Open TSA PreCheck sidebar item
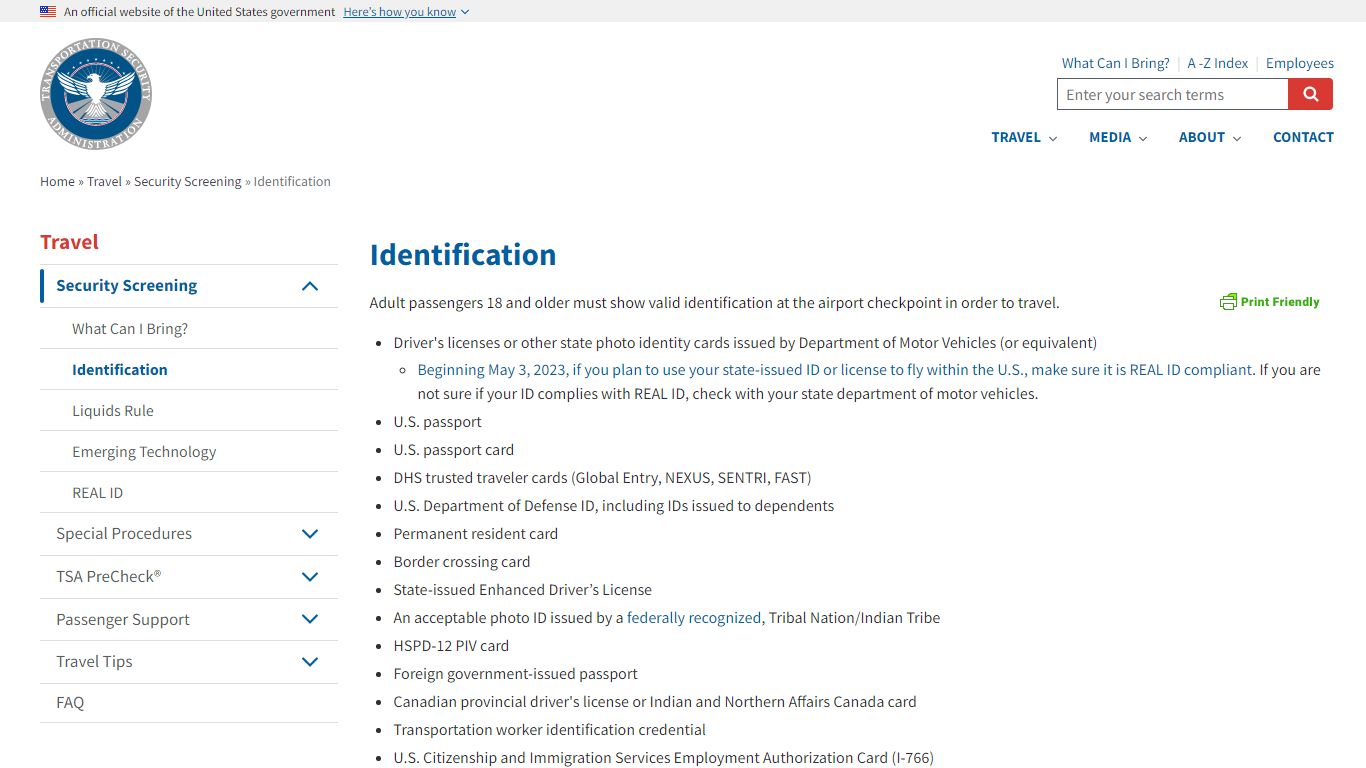The height and width of the screenshot is (768, 1366). 108,577
